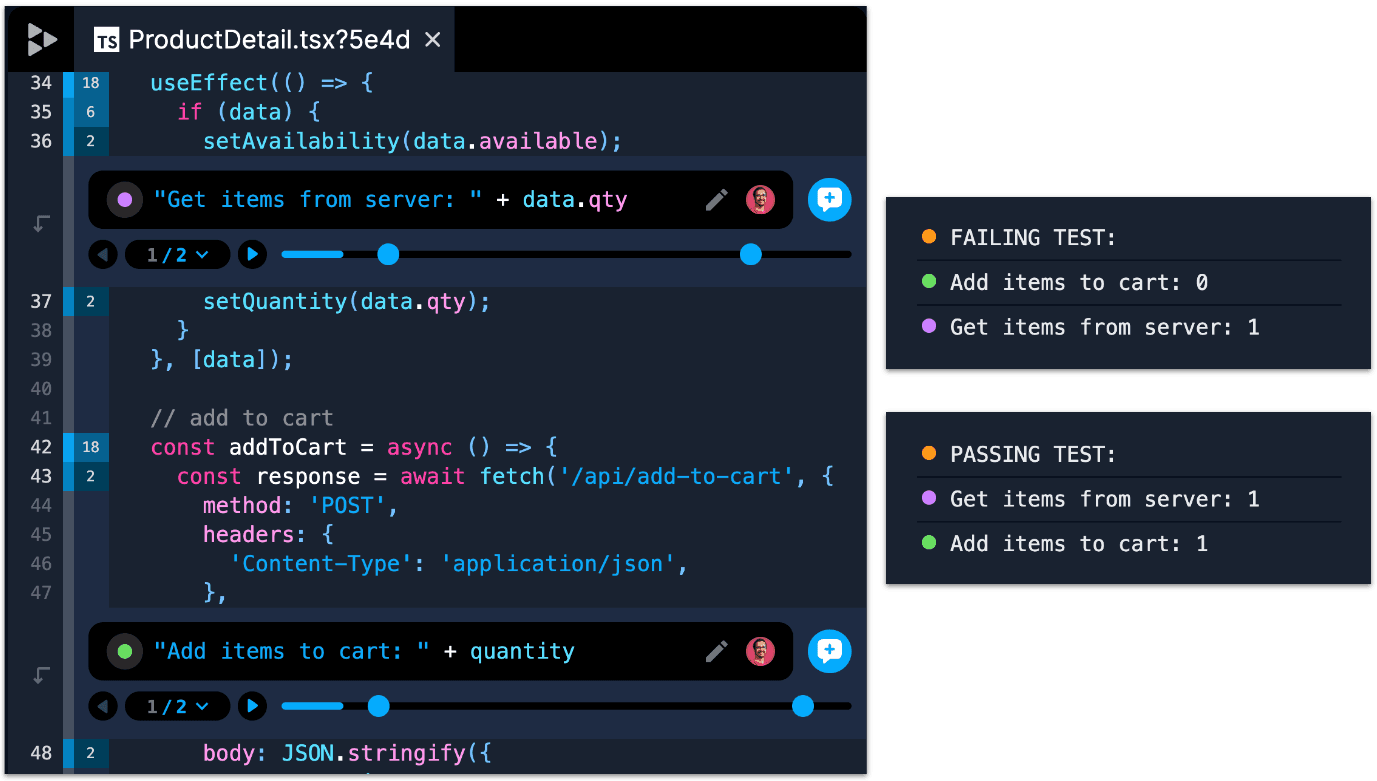Click user avatar in "Get items from server" panel
This screenshot has height=781, width=1377.
pyautogui.click(x=760, y=200)
